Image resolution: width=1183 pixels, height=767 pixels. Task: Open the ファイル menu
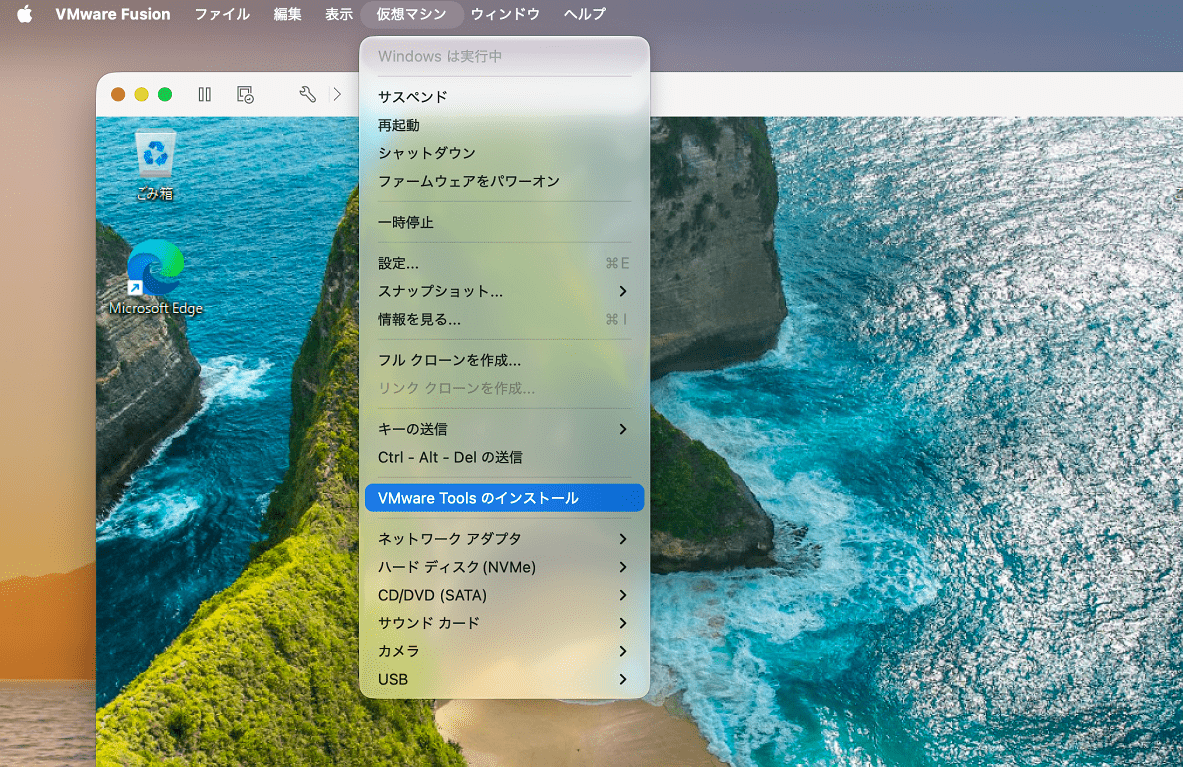click(x=222, y=14)
